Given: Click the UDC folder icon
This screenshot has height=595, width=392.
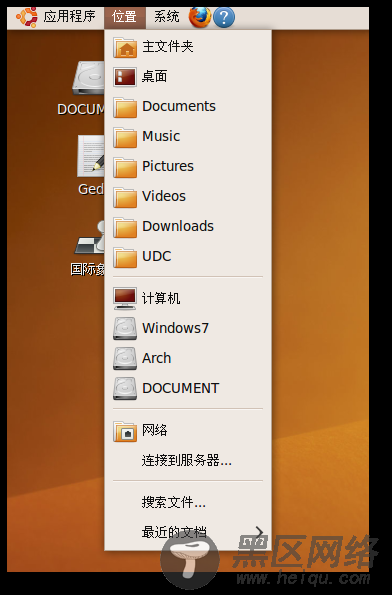Looking at the screenshot, I should tap(125, 257).
